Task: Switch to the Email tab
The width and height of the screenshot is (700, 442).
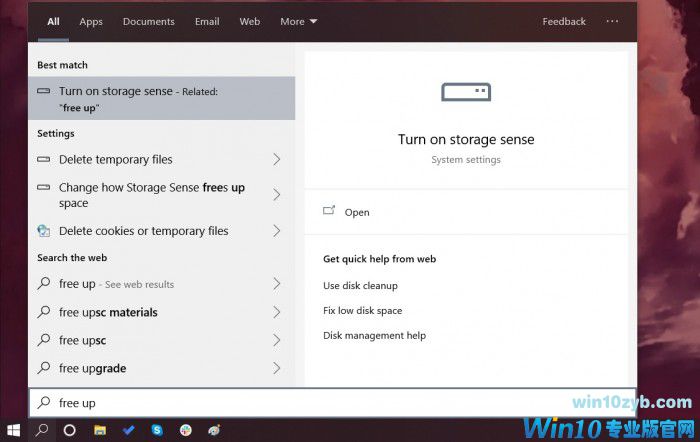Action: click(207, 21)
